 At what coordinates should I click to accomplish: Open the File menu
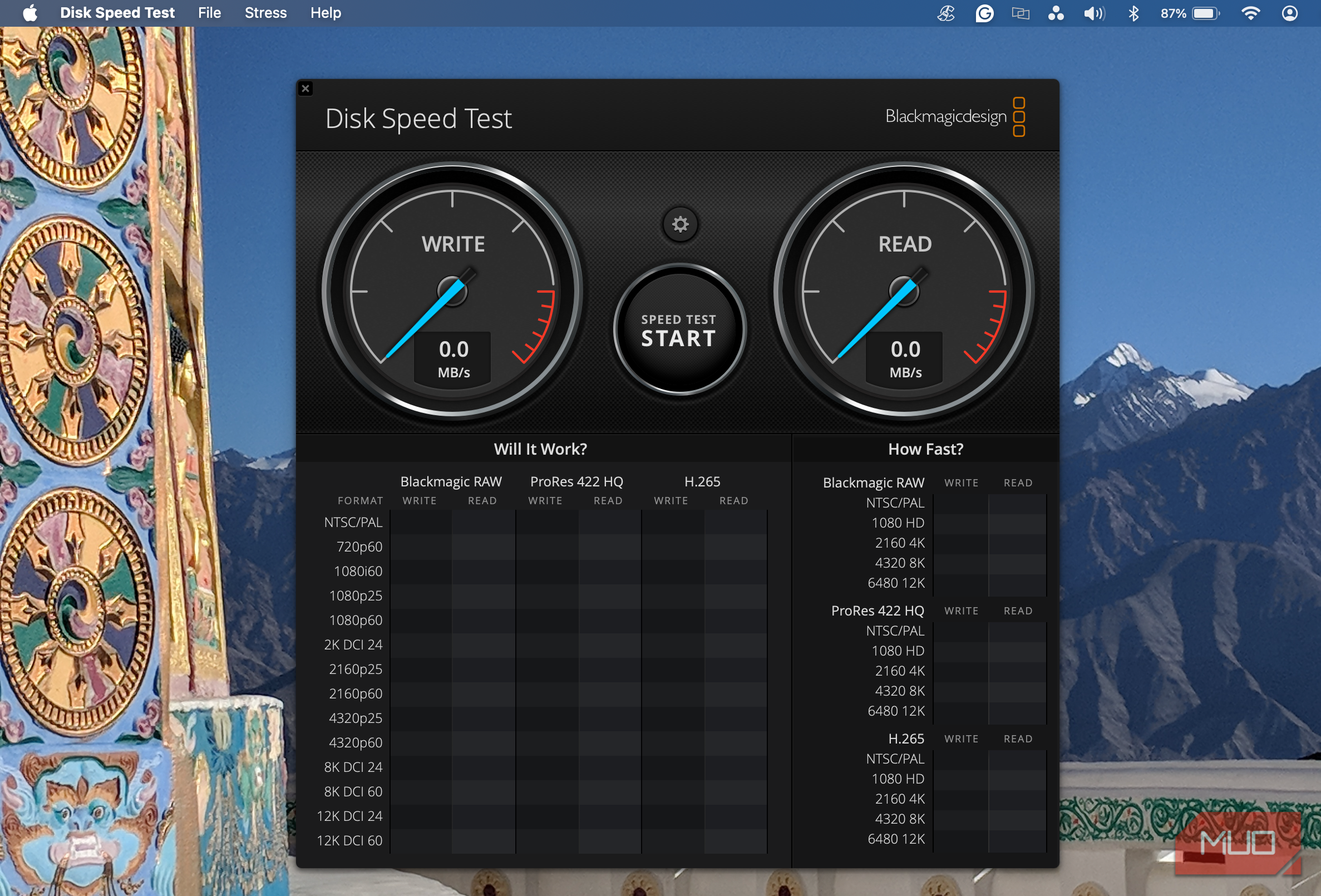pos(209,12)
